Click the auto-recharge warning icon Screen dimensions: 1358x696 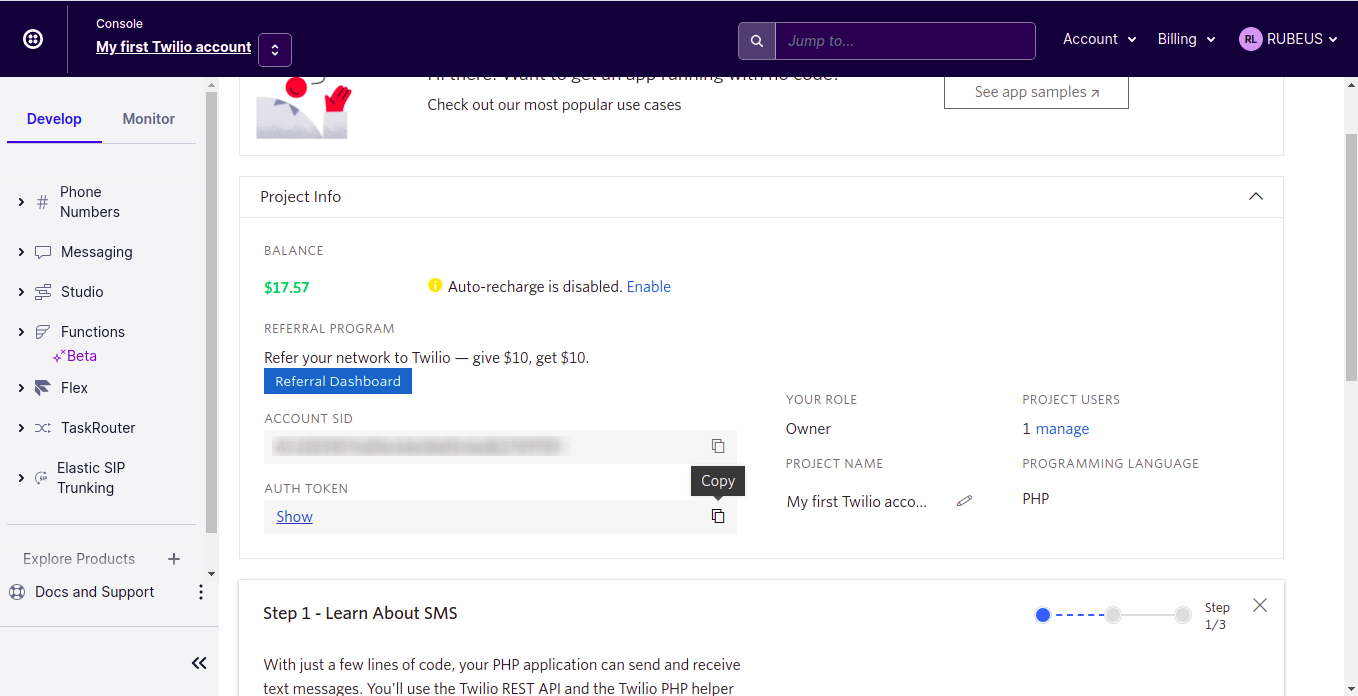[435, 286]
